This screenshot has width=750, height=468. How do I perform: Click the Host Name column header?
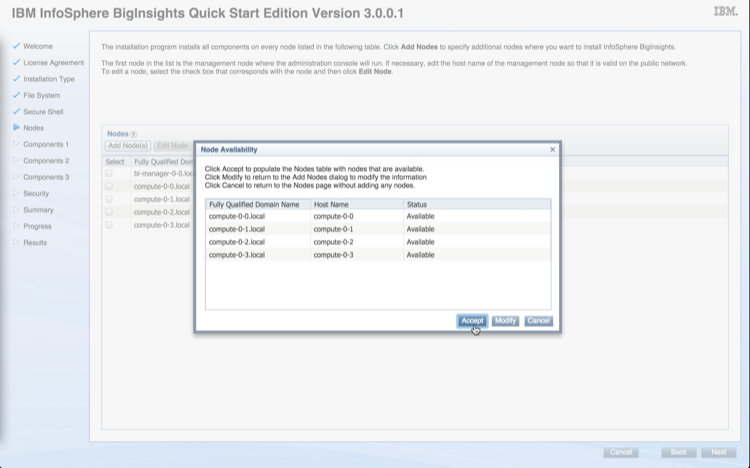point(357,204)
